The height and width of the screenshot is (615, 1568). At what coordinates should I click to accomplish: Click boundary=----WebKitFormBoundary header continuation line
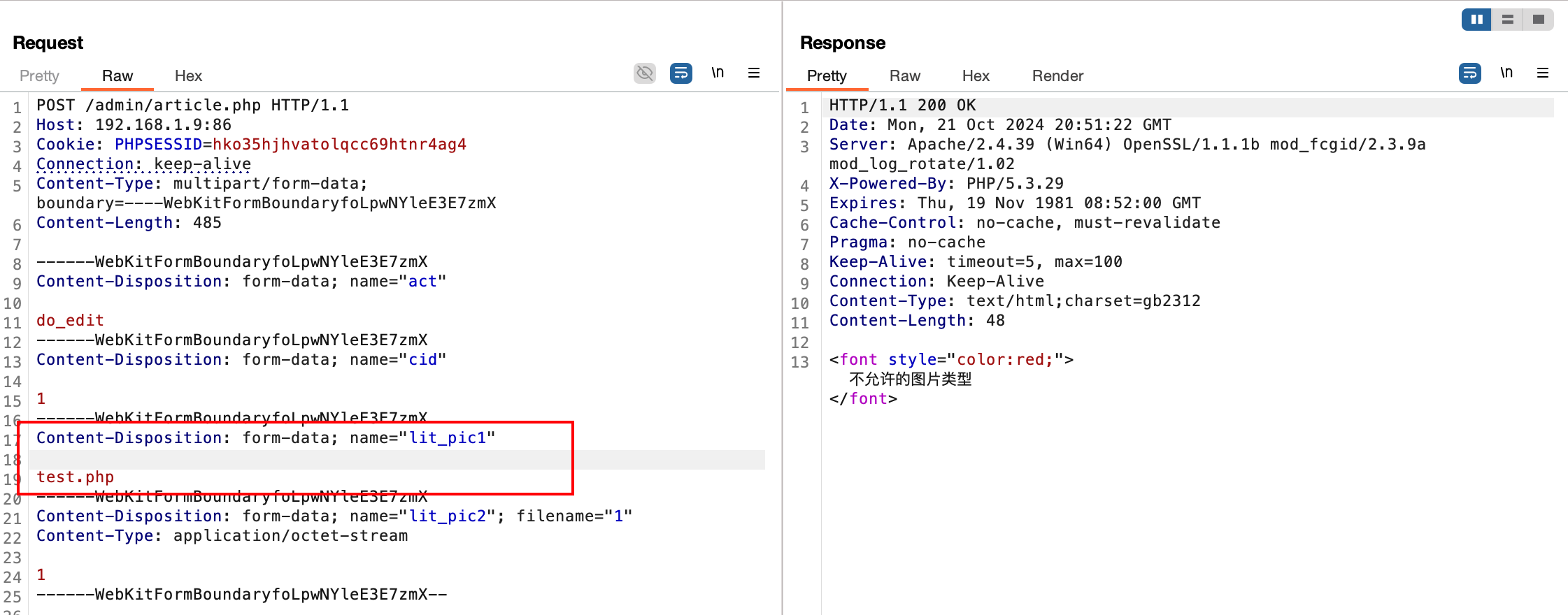coord(266,203)
